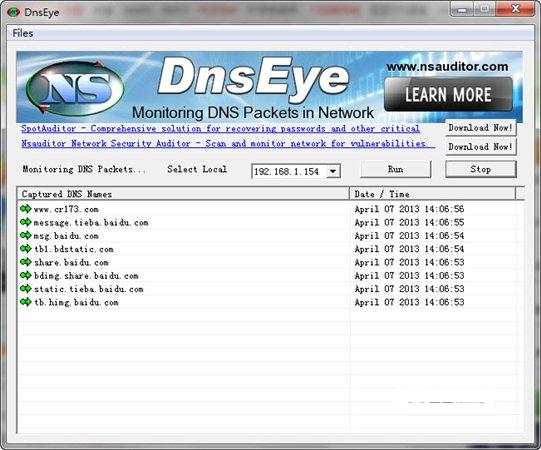
Task: Click green arrow icon beside www.cr173.com
Action: tap(26, 208)
